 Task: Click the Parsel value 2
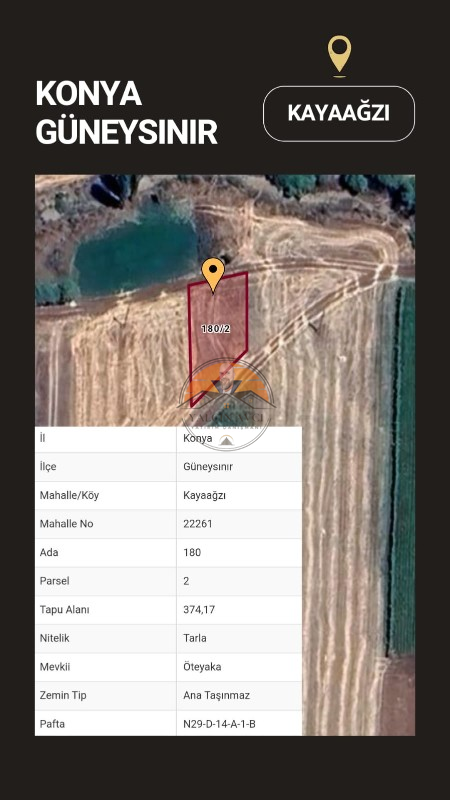pos(186,581)
